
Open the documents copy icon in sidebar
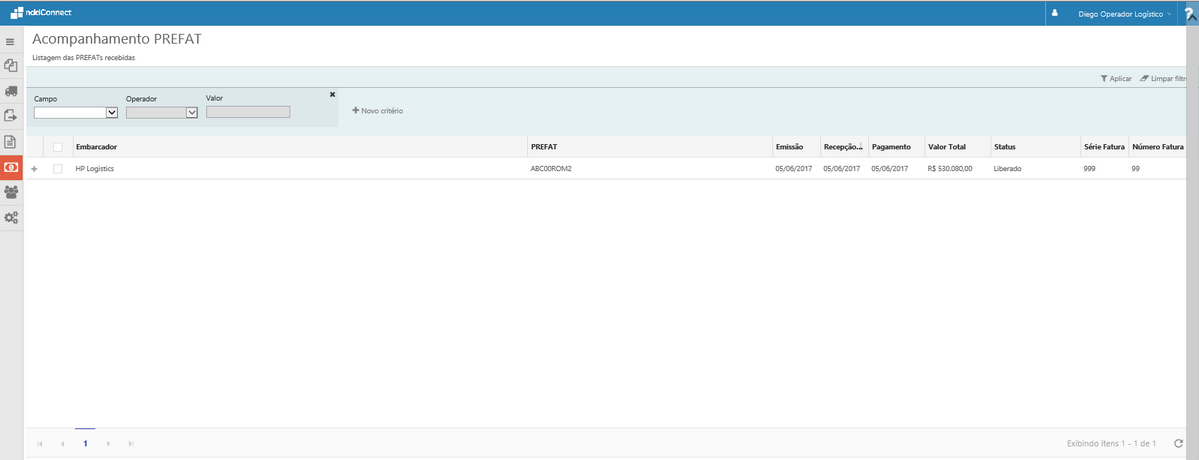click(x=11, y=66)
